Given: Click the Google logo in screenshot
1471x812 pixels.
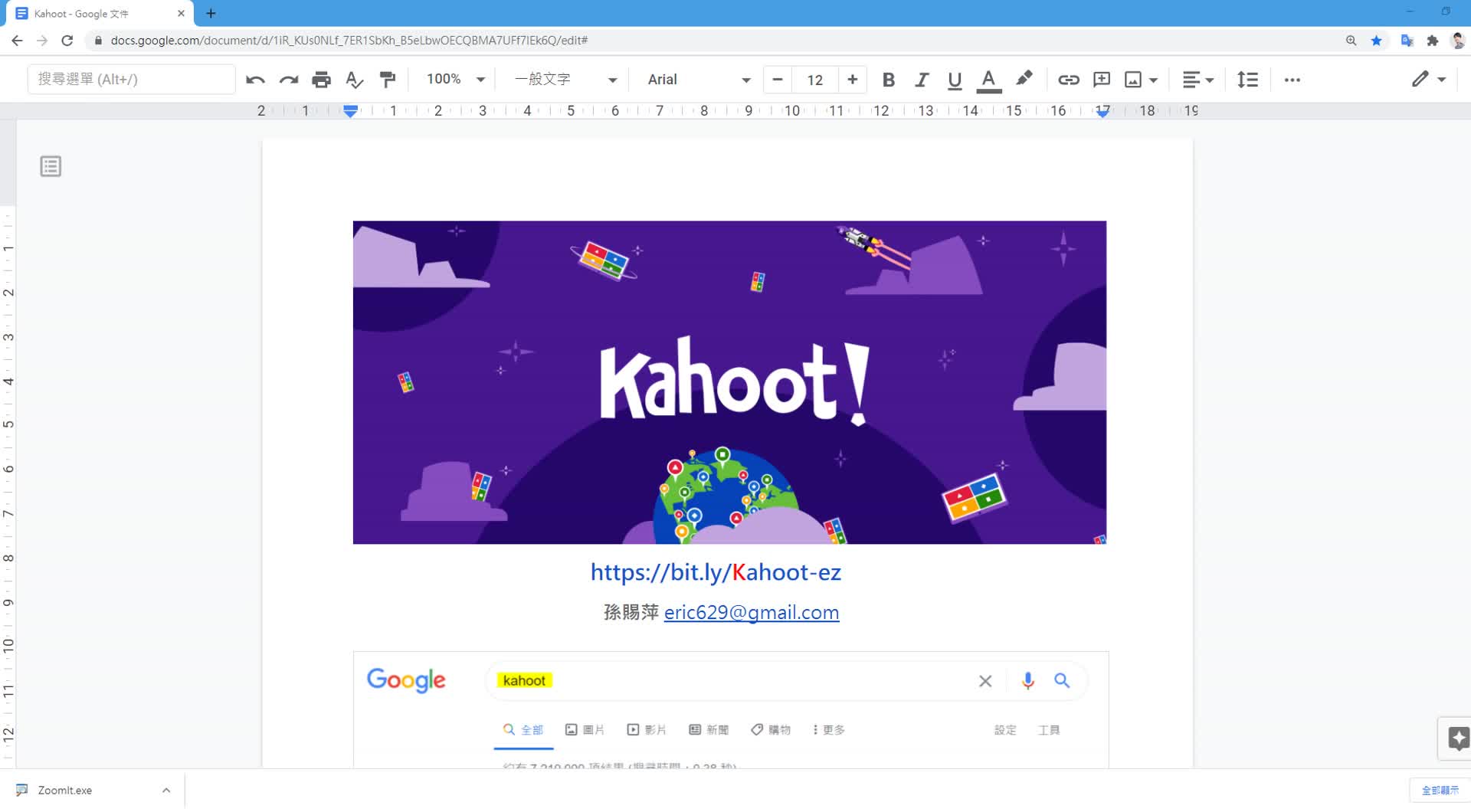Looking at the screenshot, I should 406,679.
